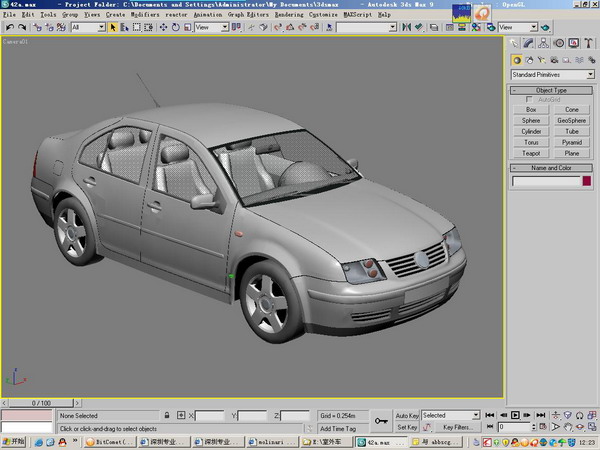Click the Sphere primitive button
Screen dimensions: 600x450
click(x=531, y=121)
